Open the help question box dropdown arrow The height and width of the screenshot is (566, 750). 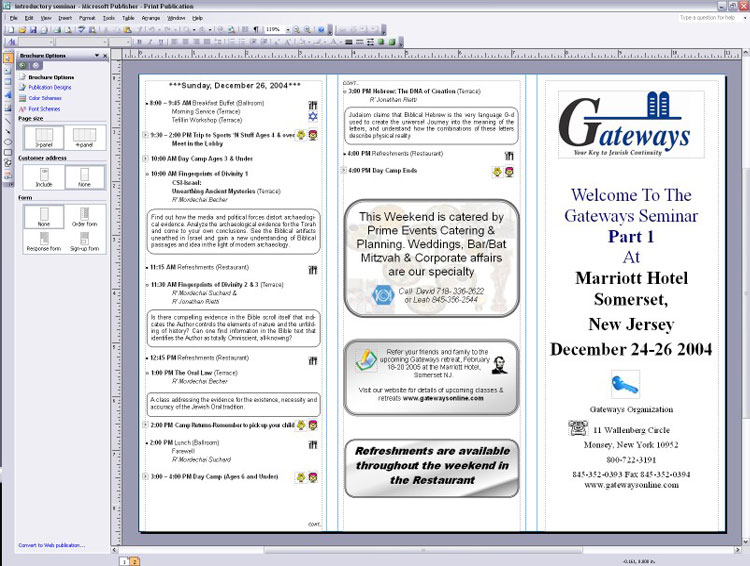(x=745, y=18)
